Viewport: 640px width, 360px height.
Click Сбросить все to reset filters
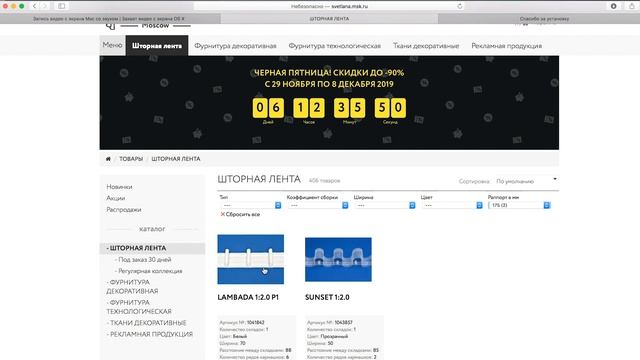click(x=242, y=214)
